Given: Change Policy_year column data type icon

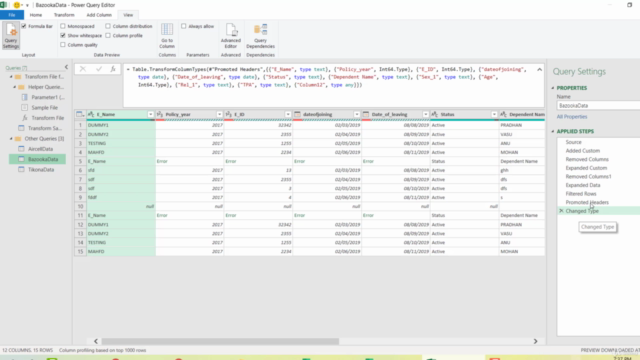Looking at the screenshot, I should [x=160, y=114].
